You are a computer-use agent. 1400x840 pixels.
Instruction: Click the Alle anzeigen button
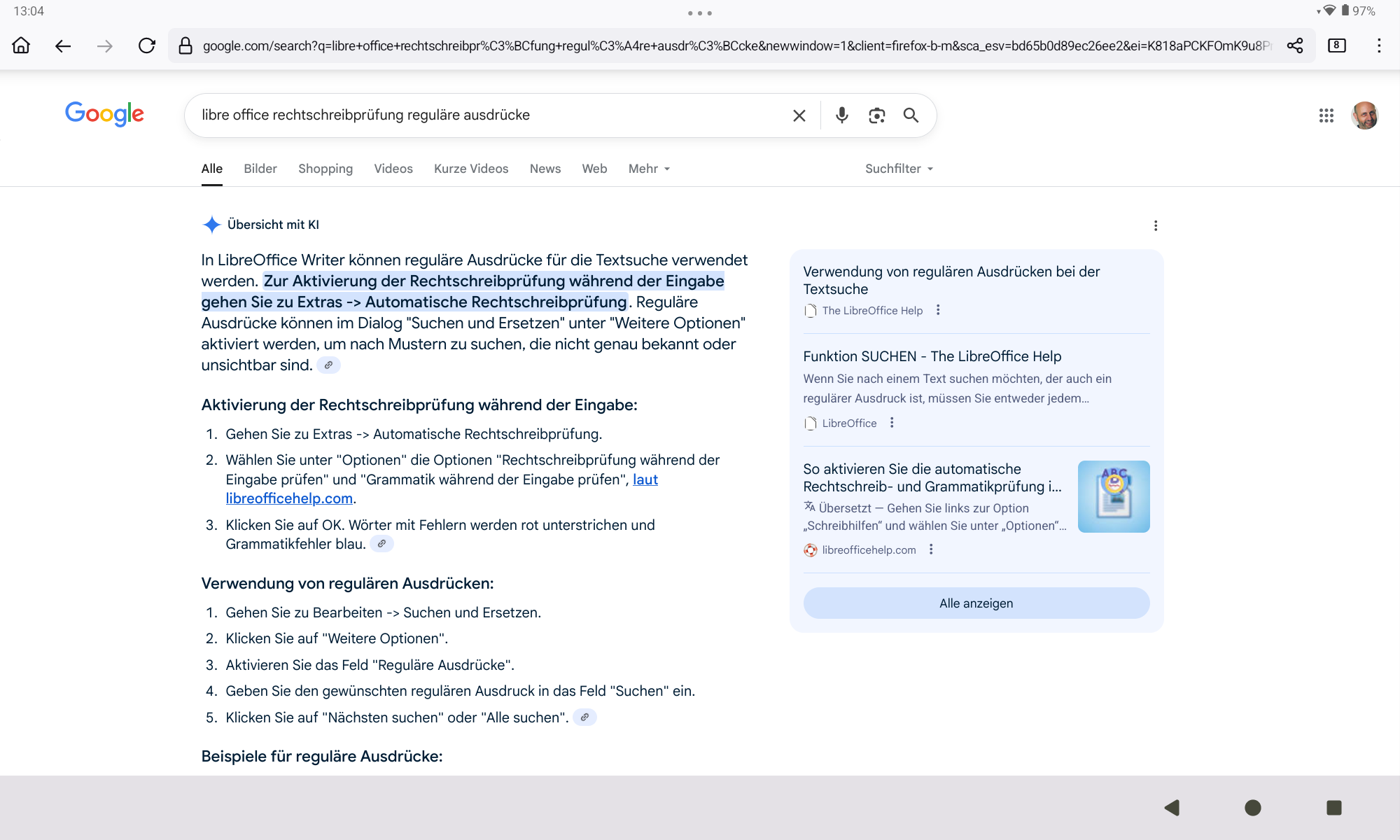[x=976, y=603]
